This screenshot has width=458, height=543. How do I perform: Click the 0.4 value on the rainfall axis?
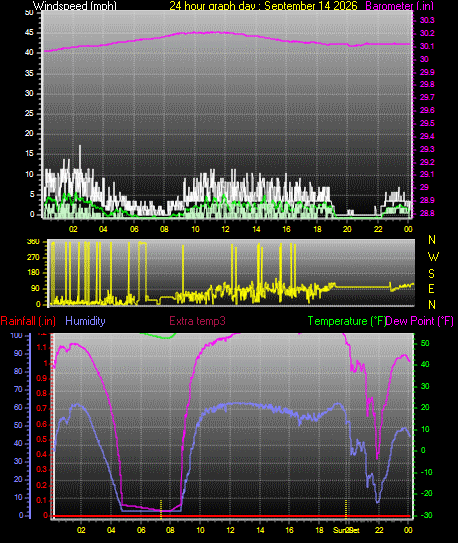[42, 454]
